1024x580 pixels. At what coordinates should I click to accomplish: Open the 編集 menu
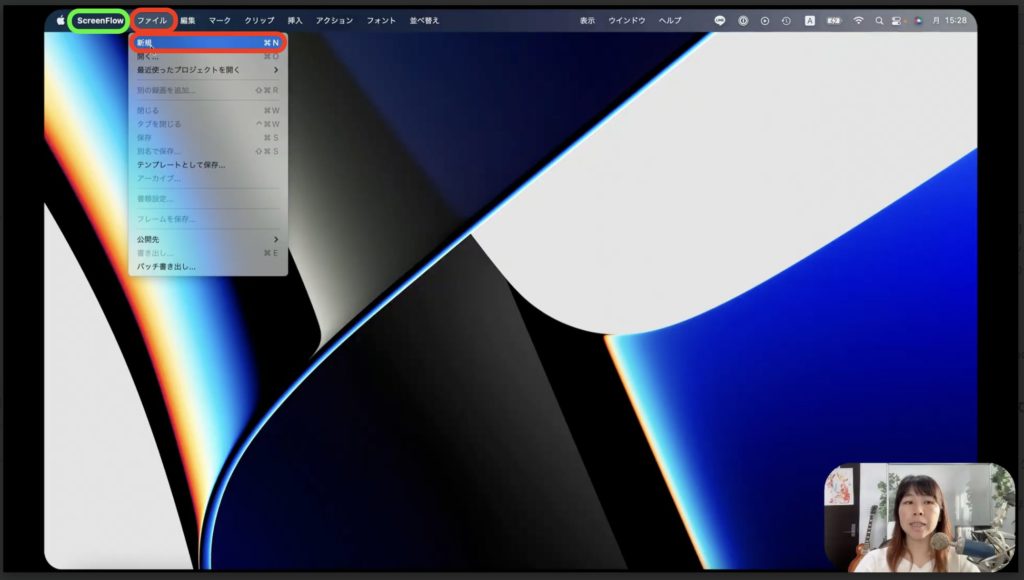click(188, 20)
